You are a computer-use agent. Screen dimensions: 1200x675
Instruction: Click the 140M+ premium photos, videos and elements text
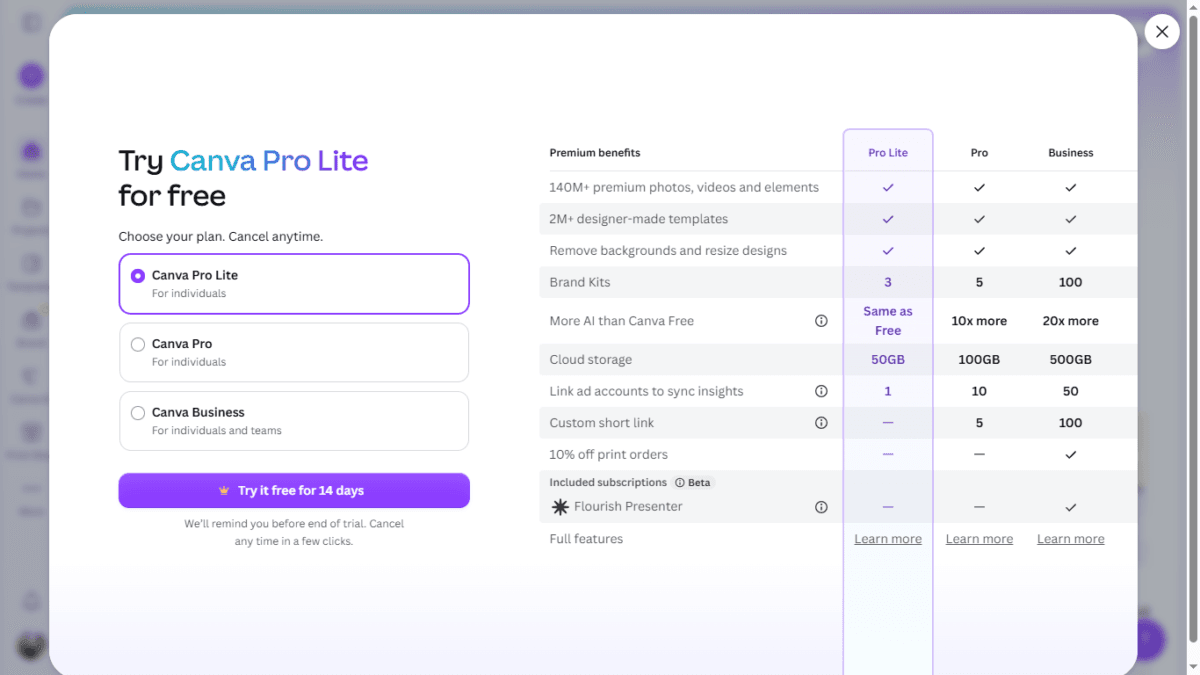pos(684,187)
